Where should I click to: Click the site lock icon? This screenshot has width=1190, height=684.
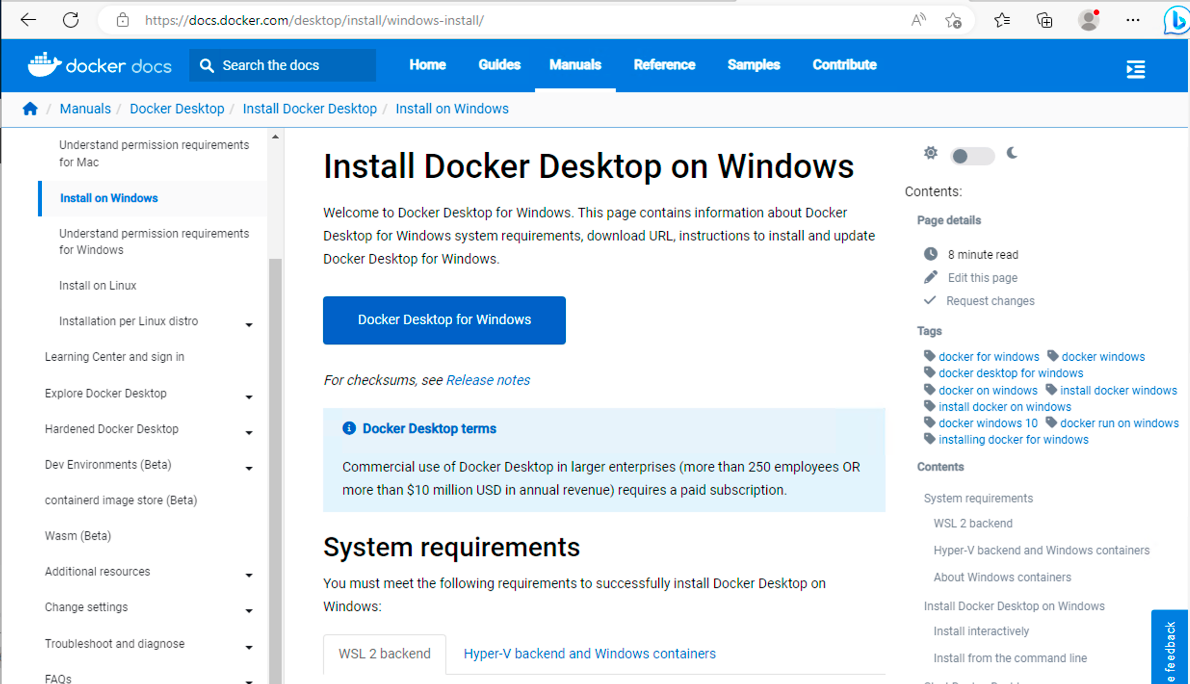(122, 20)
